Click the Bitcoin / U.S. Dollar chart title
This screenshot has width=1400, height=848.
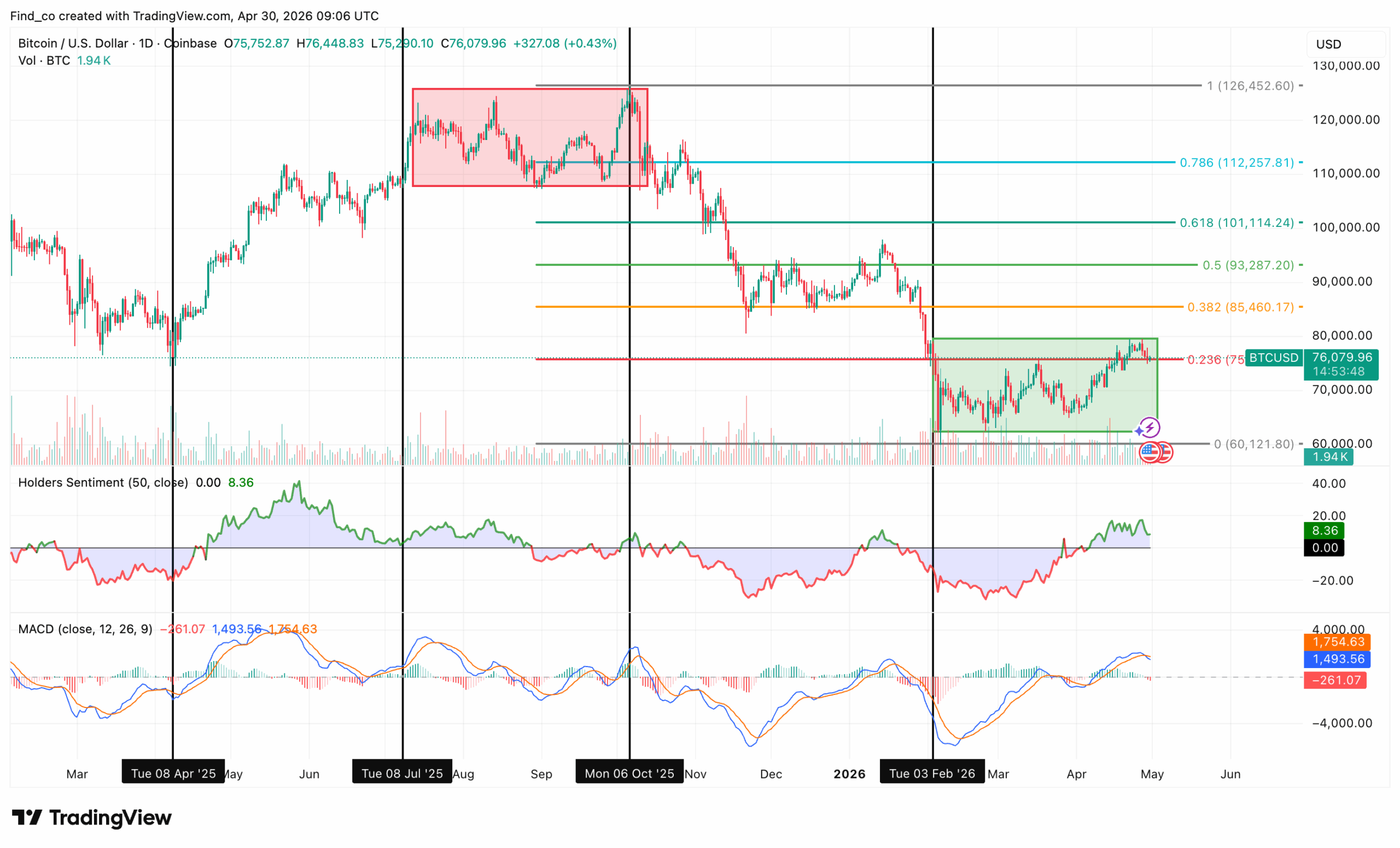117,43
